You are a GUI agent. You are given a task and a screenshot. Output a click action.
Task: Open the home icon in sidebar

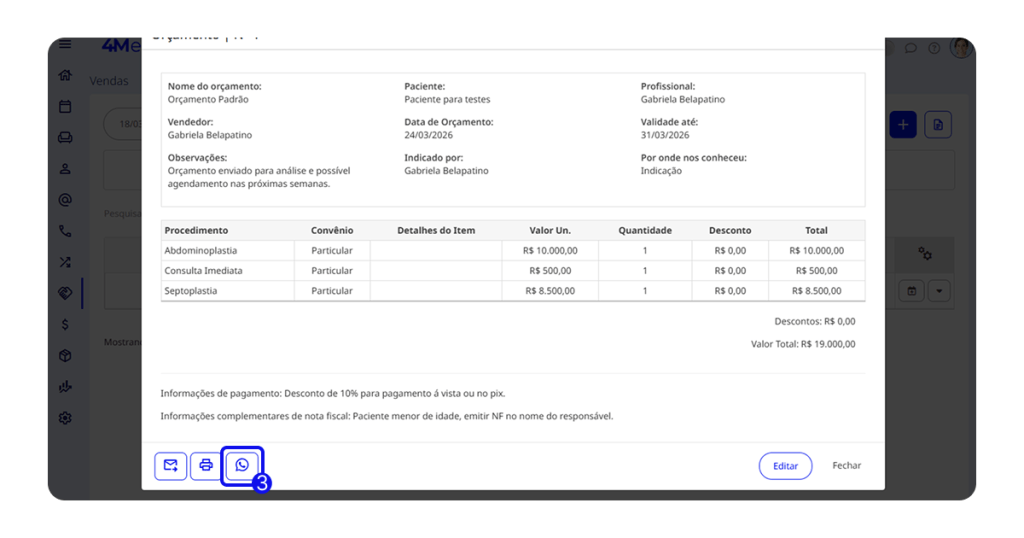point(65,76)
